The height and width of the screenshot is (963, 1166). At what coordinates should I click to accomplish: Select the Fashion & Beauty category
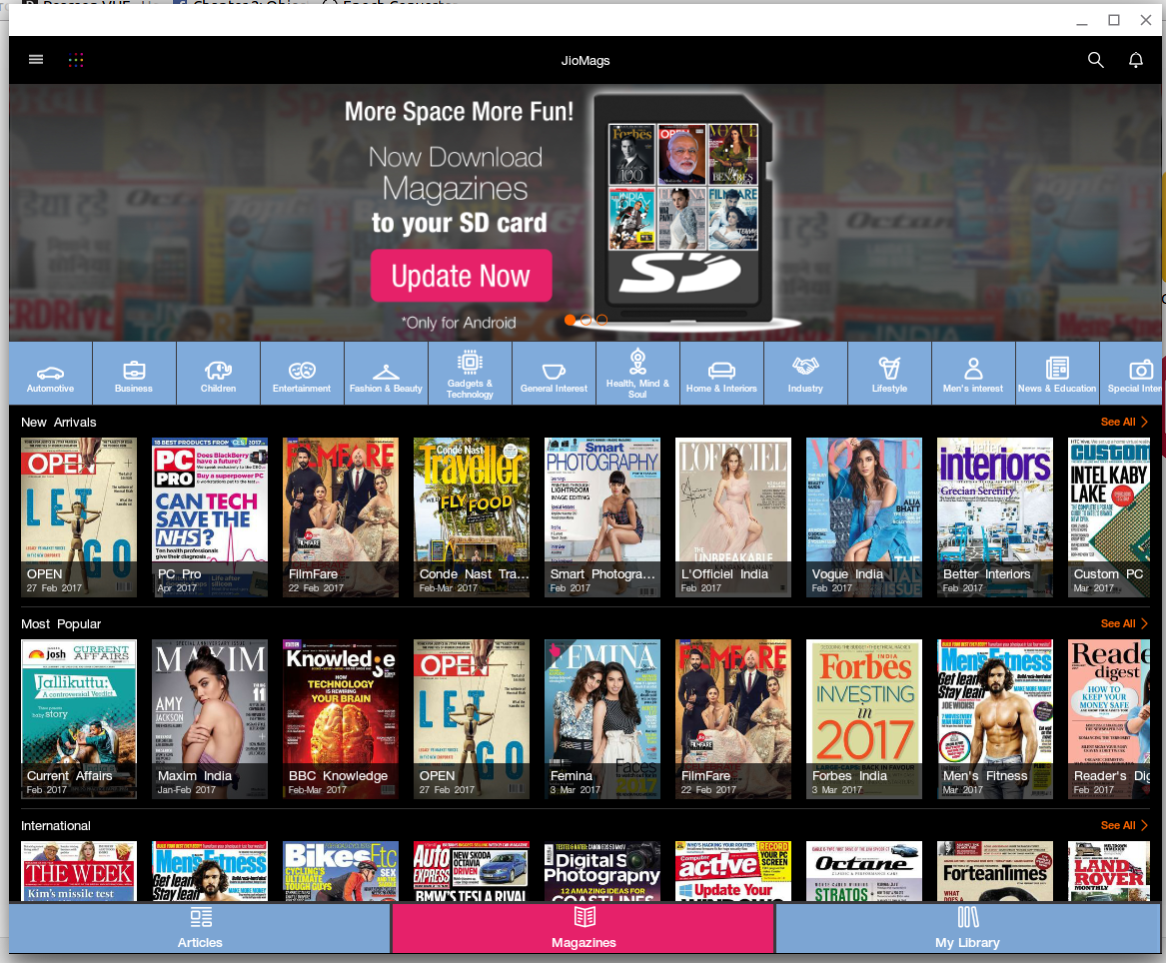tap(386, 373)
